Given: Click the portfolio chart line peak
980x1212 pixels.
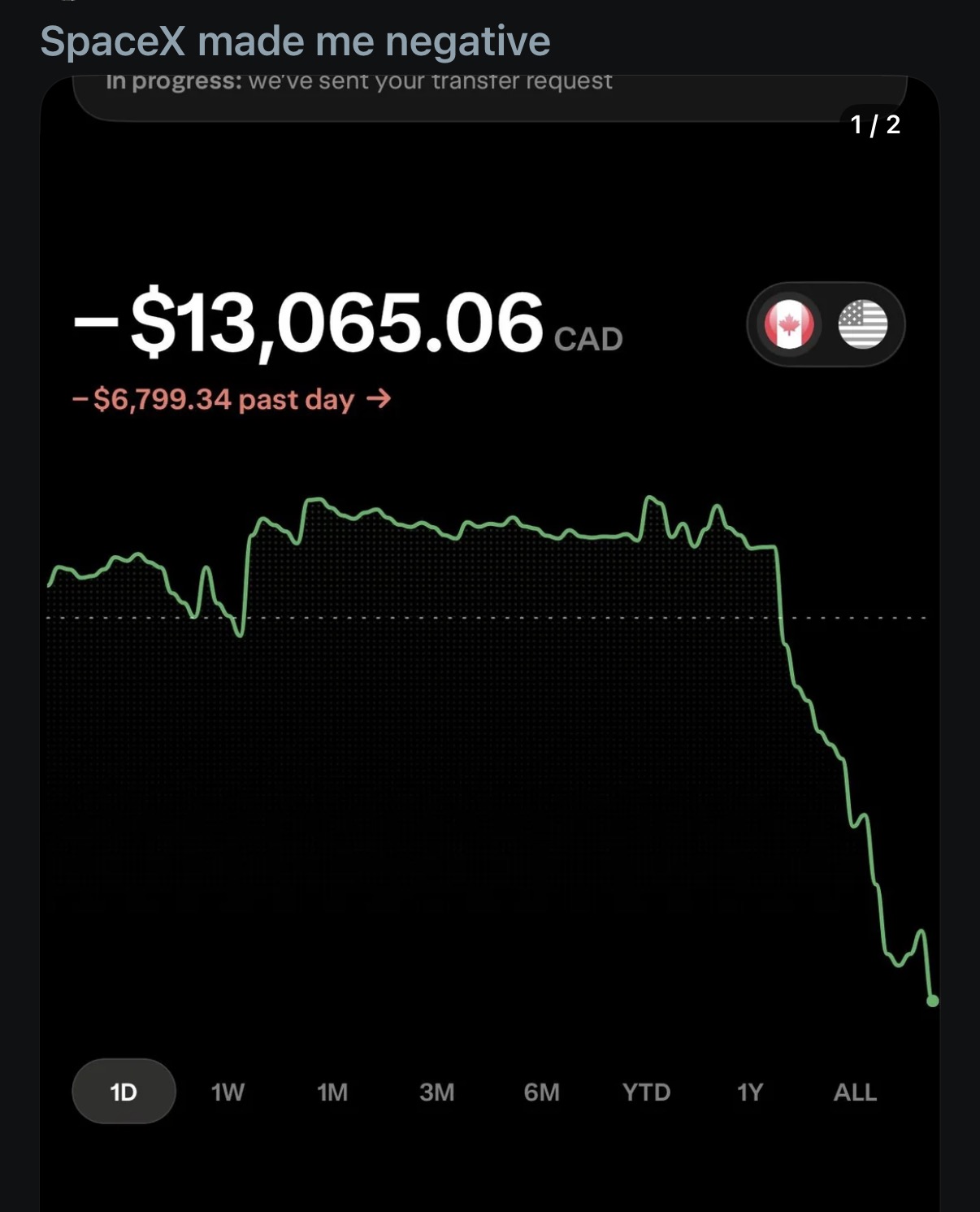Looking at the screenshot, I should click(652, 498).
